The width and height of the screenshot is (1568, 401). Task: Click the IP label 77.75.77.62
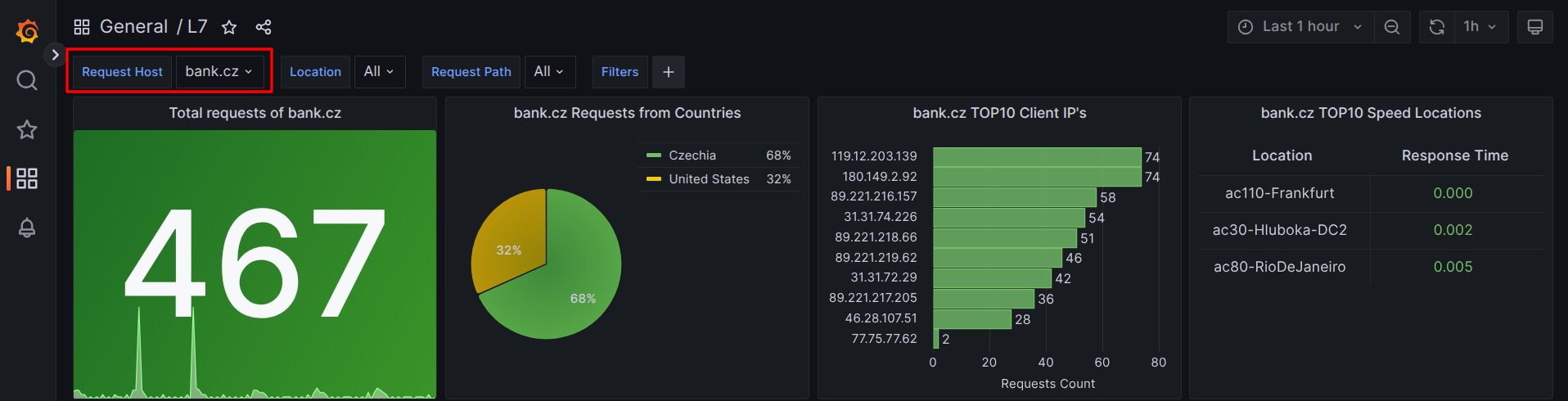[x=885, y=339]
